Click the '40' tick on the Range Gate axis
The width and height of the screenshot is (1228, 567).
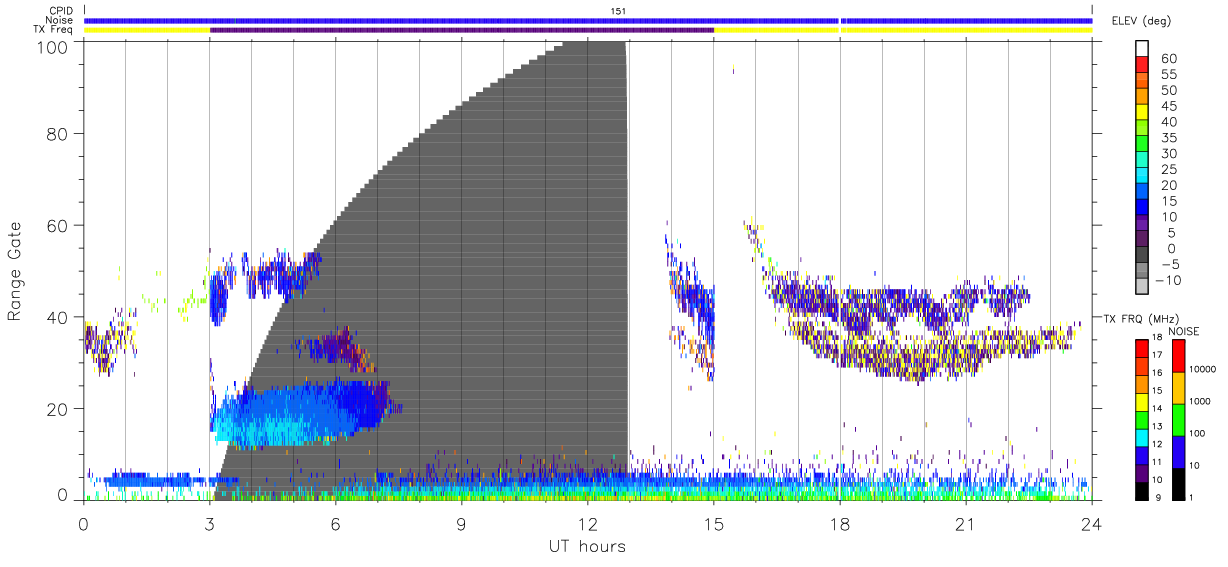[x=57, y=317]
